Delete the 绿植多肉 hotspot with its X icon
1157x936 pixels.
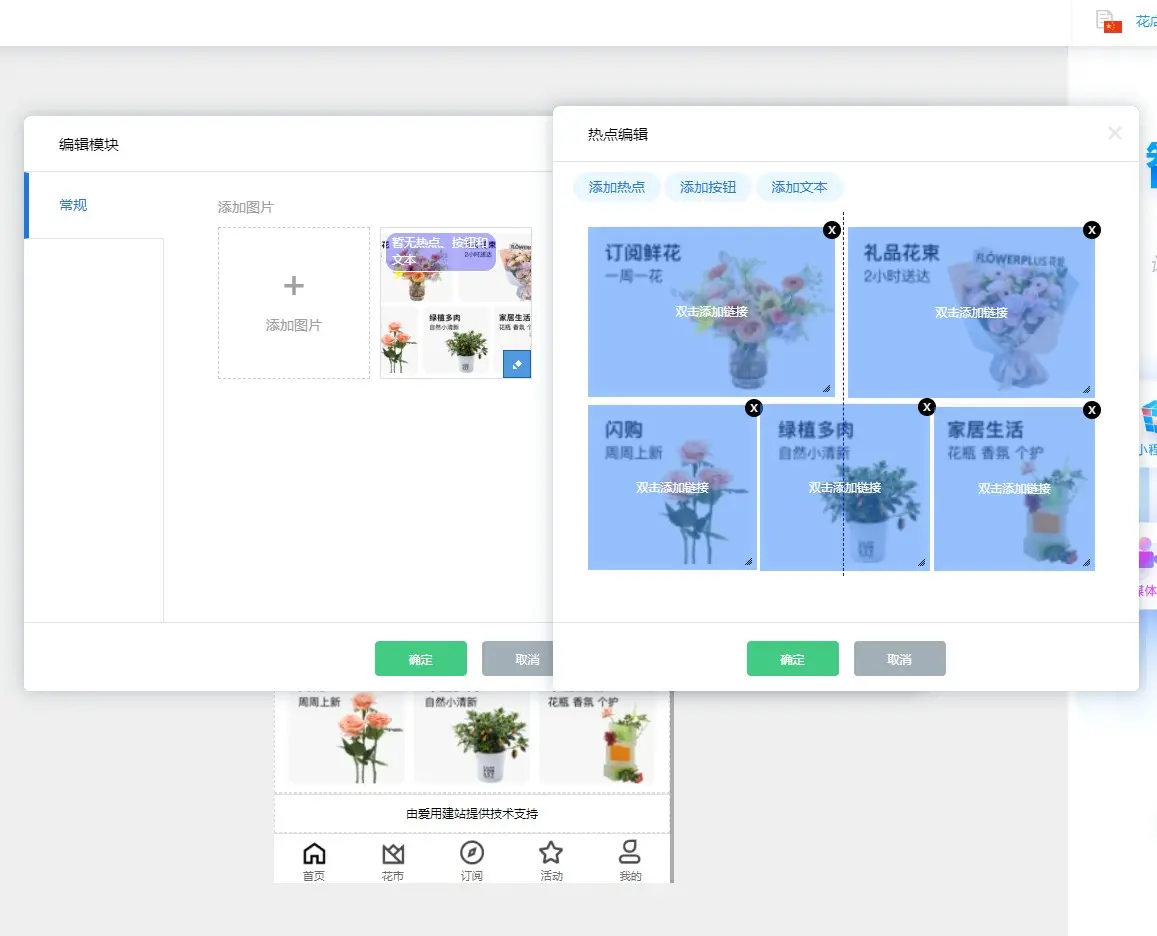point(927,407)
